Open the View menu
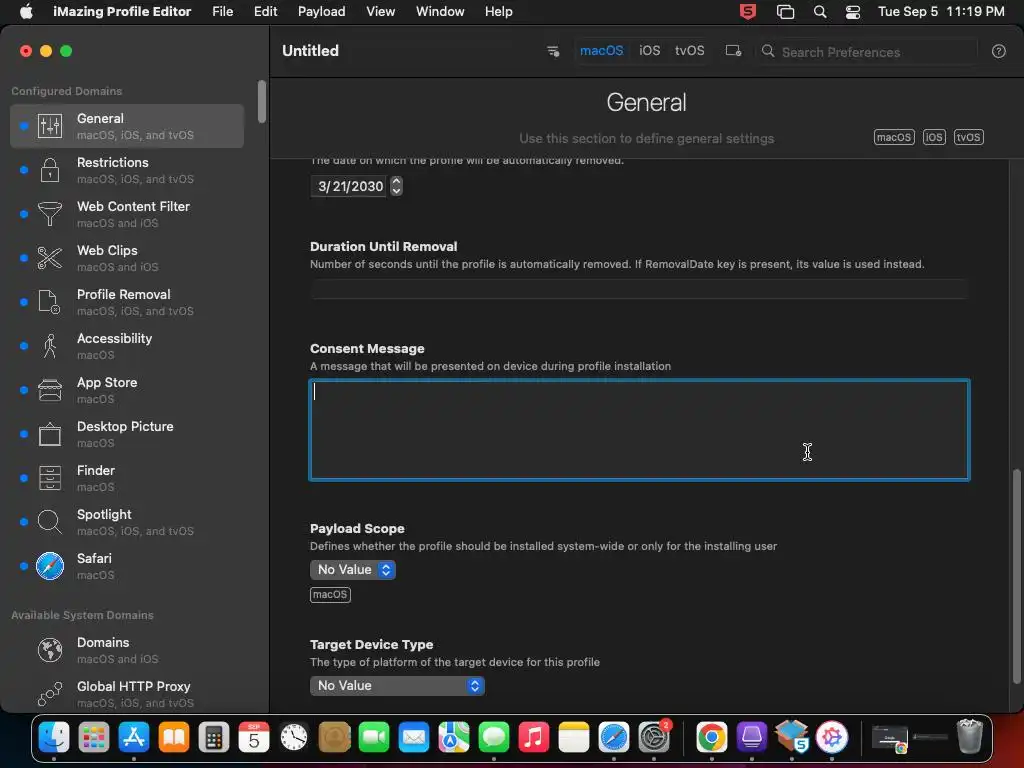This screenshot has height=768, width=1024. tap(380, 12)
